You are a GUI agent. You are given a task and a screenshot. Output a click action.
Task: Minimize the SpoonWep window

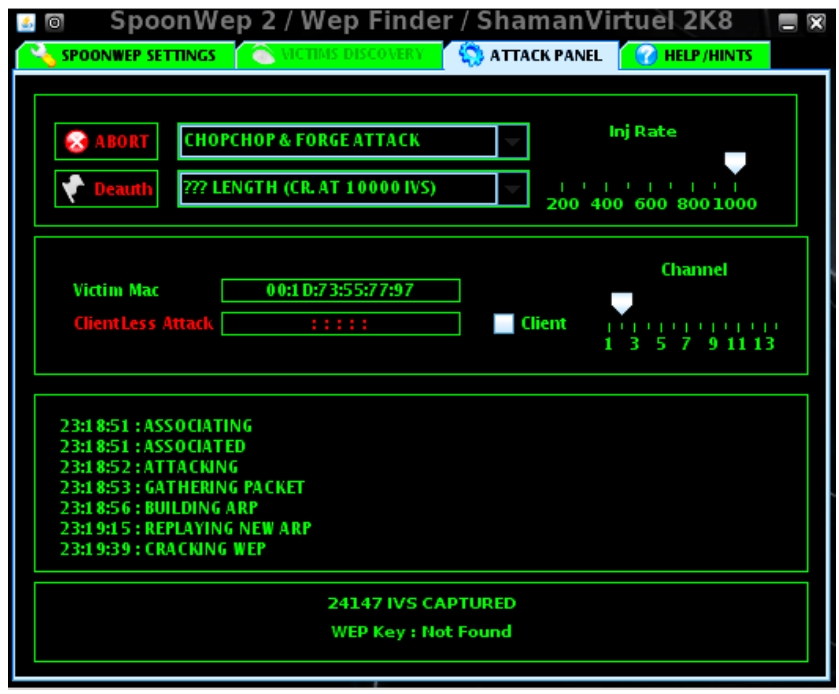tap(788, 23)
